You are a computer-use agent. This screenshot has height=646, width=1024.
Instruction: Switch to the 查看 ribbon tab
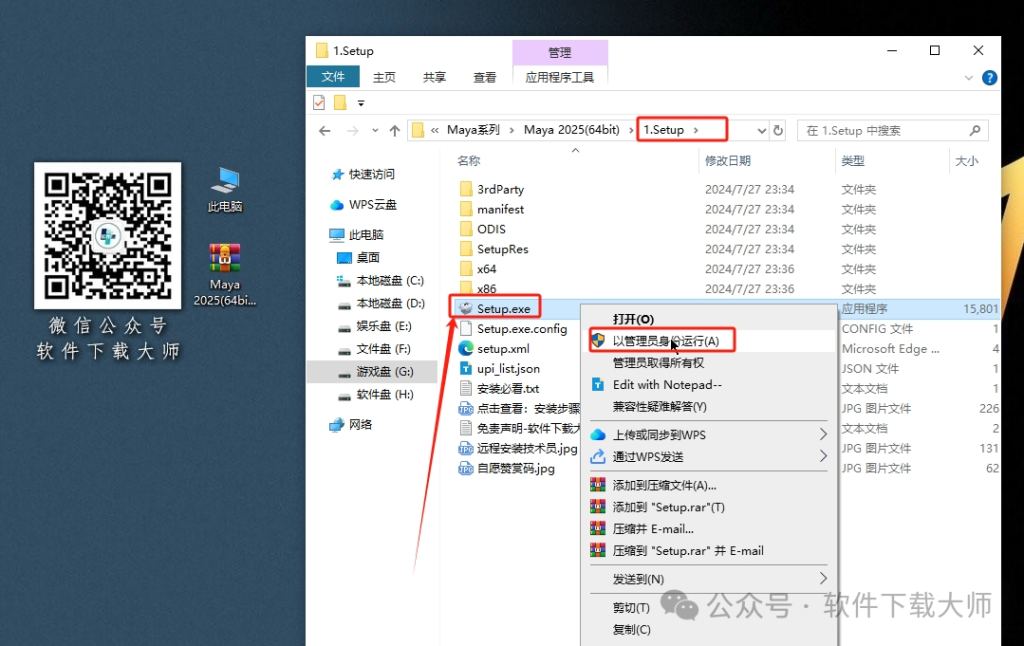(484, 76)
